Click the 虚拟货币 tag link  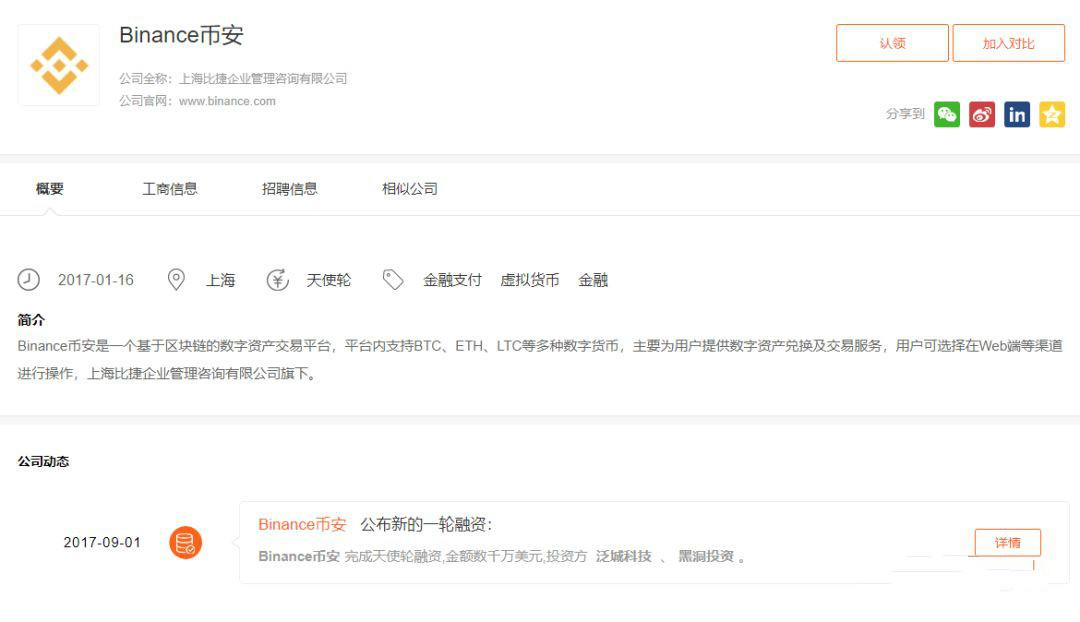click(x=530, y=280)
